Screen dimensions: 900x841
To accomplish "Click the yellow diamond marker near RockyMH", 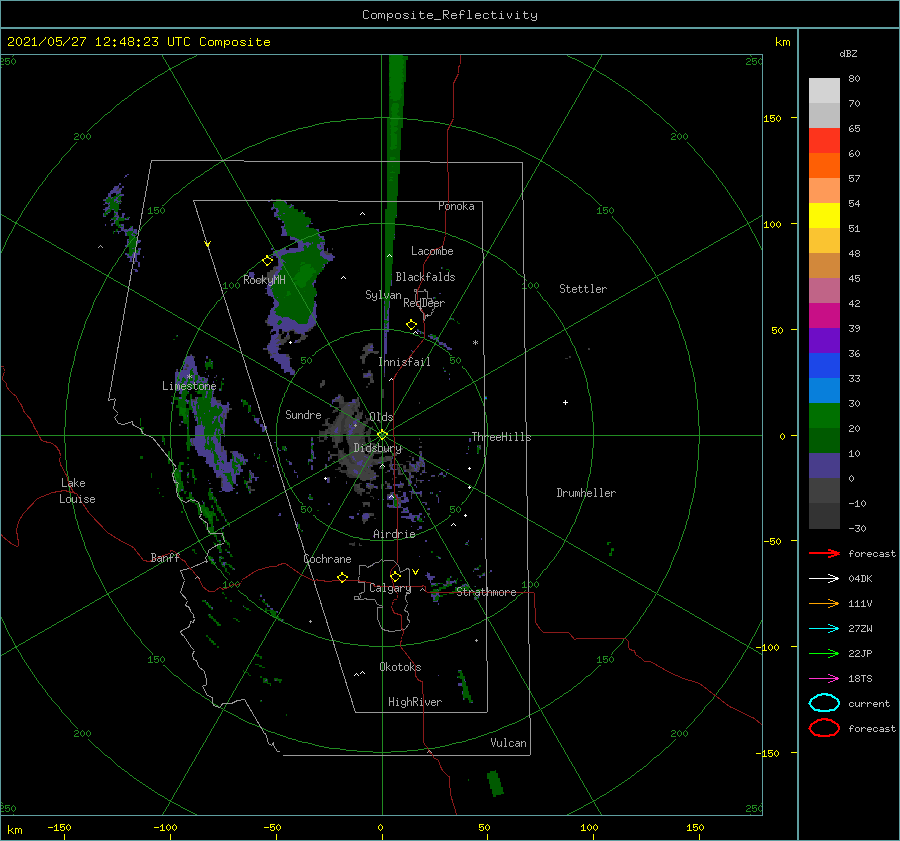I will [x=267, y=261].
